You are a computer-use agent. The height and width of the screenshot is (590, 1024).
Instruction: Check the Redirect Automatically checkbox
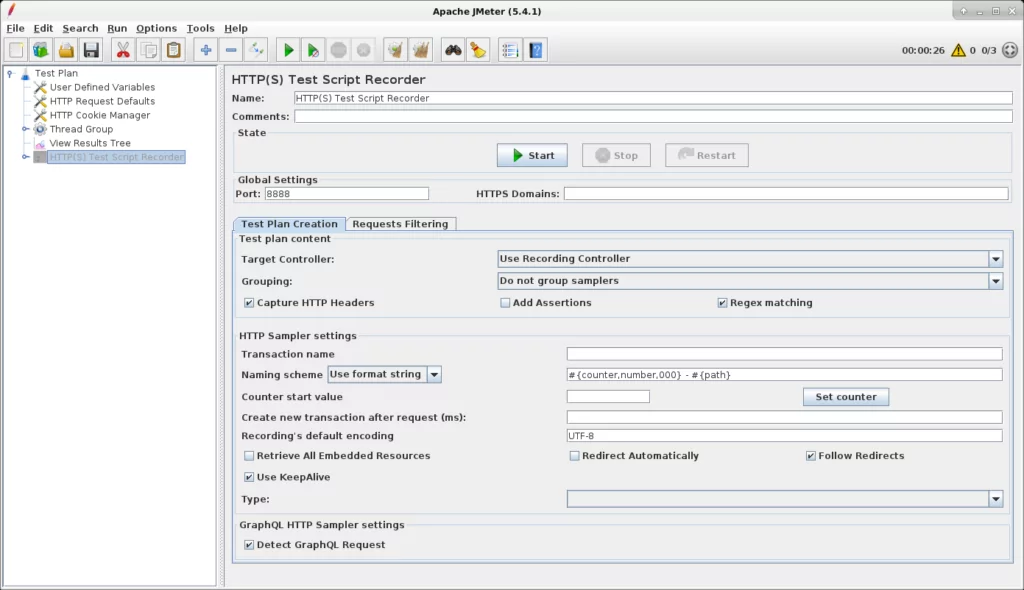574,456
